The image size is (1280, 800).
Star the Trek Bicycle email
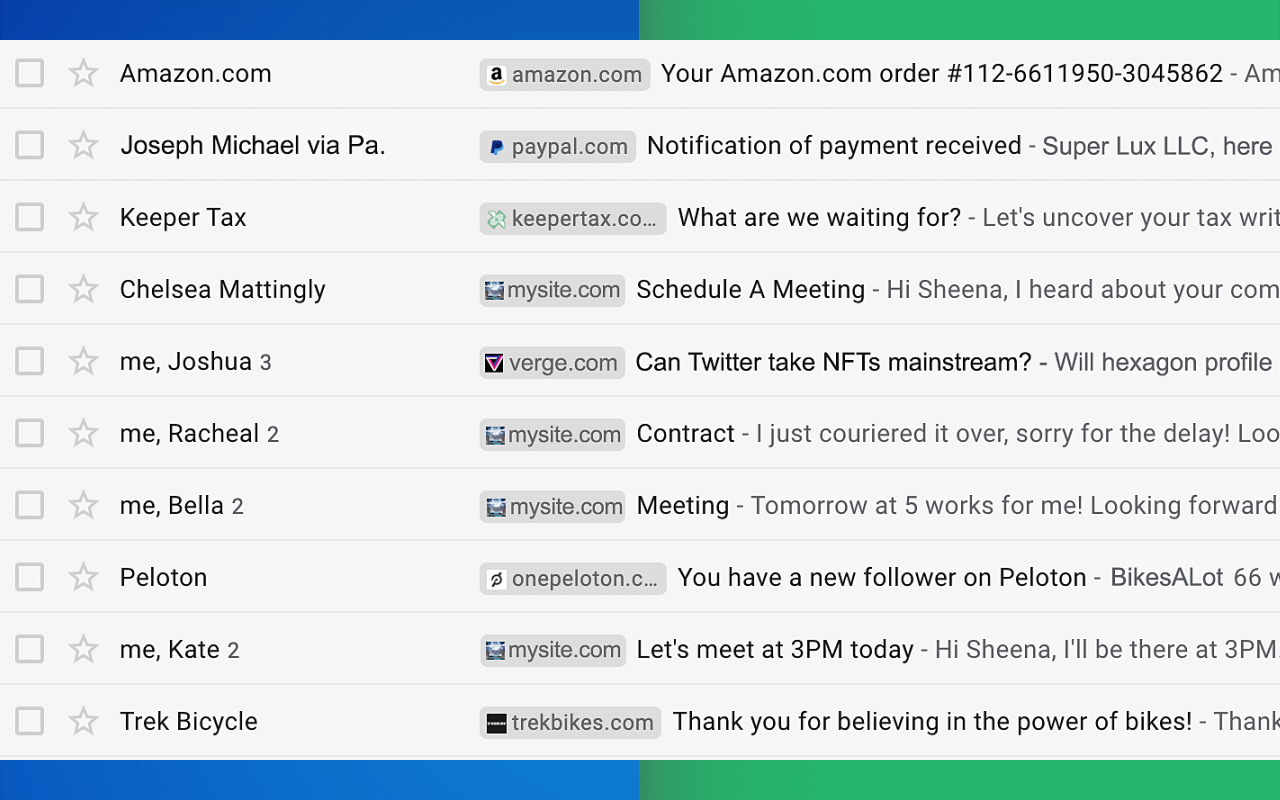click(x=83, y=721)
